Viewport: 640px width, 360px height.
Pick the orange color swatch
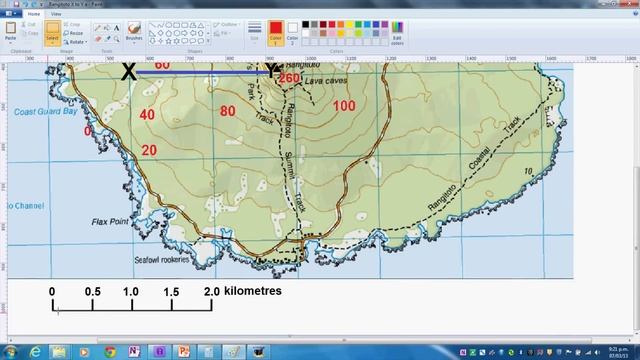(341, 24)
